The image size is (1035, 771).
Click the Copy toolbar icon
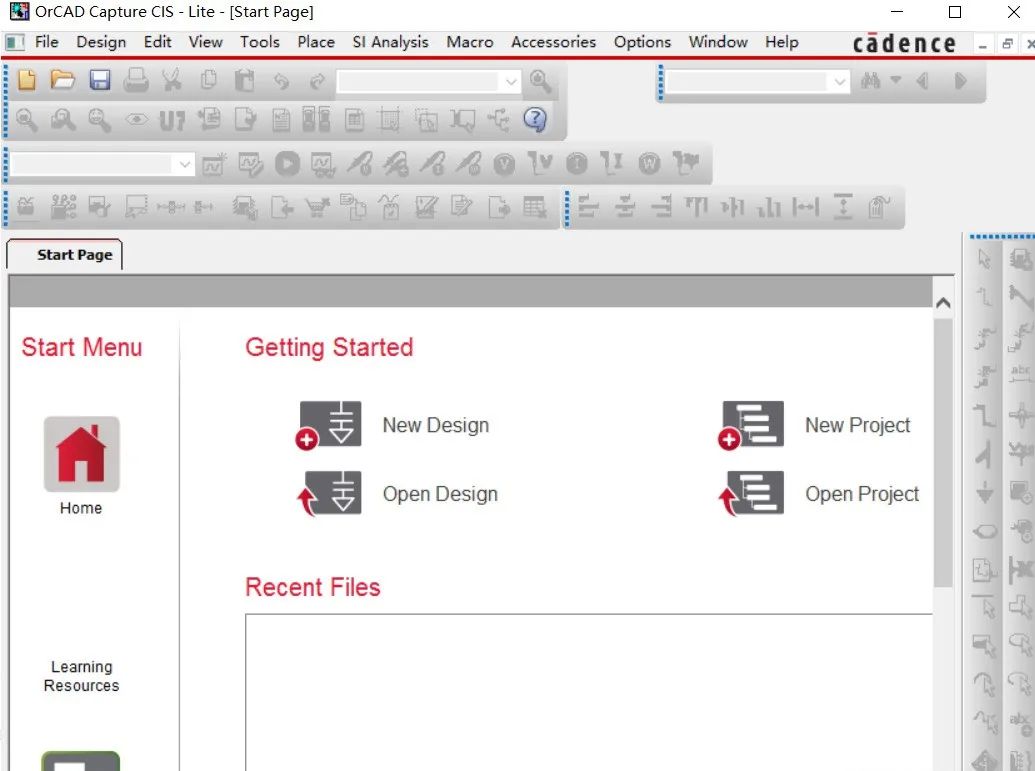click(209, 81)
